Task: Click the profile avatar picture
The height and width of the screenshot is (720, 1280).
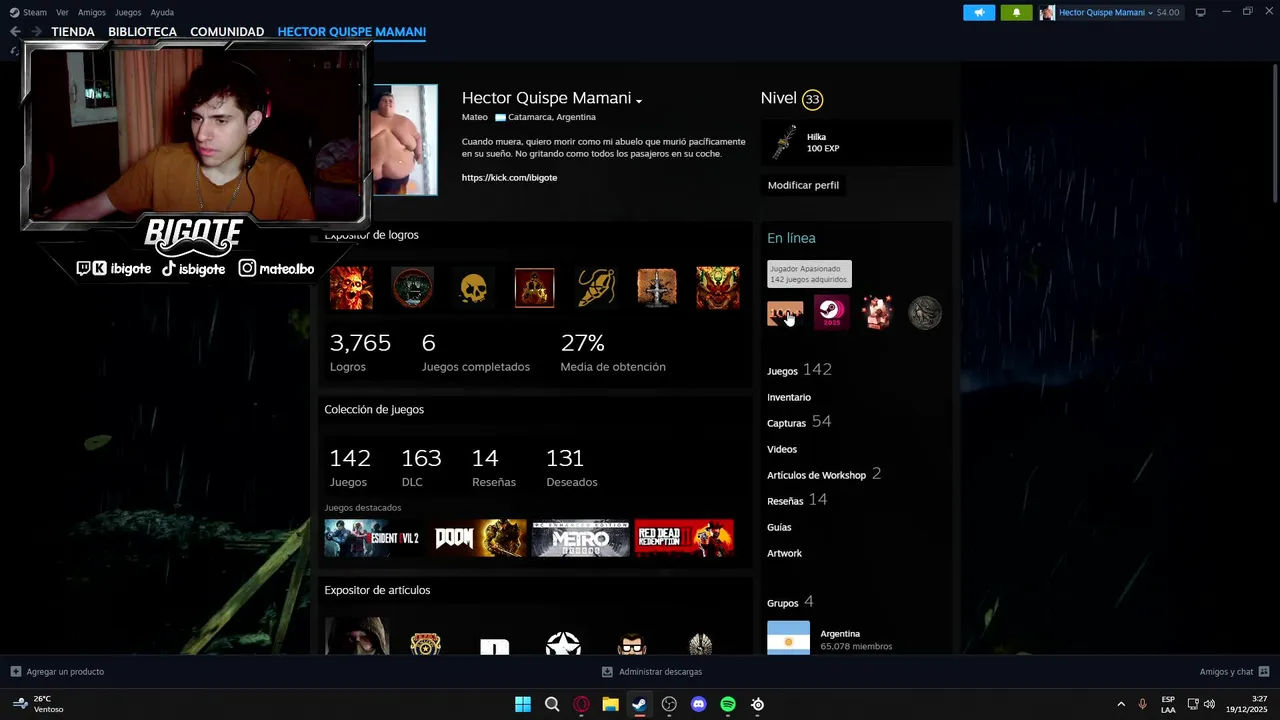Action: click(404, 140)
